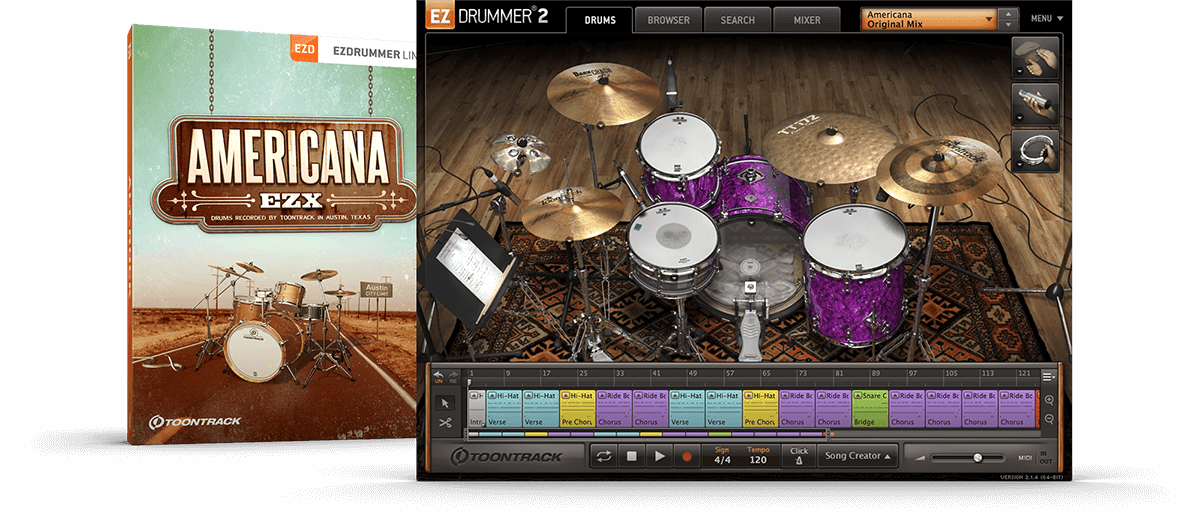The width and height of the screenshot is (1200, 517).
Task: Click the song overview scroll bar
Action: click(x=650, y=434)
